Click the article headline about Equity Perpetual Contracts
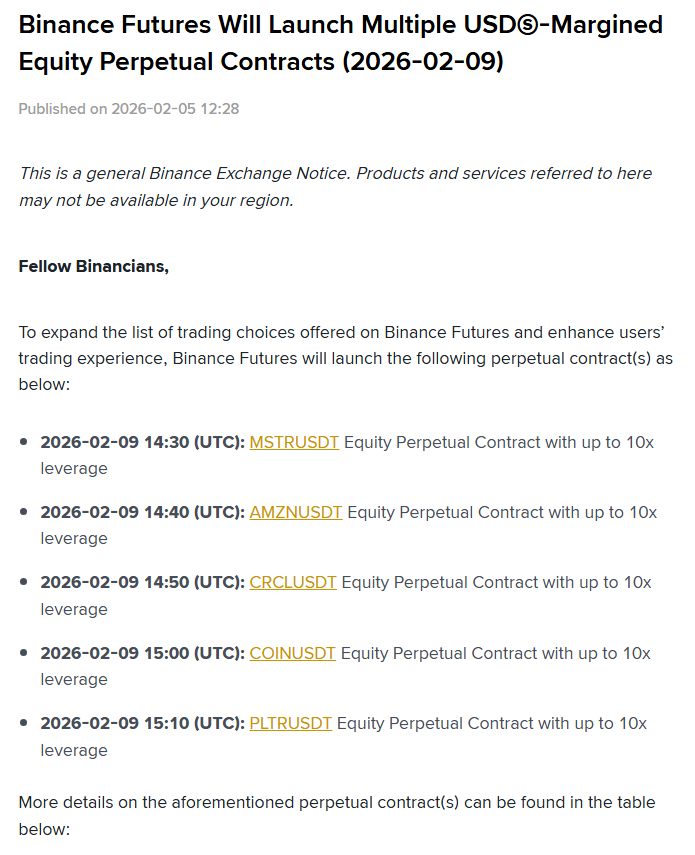 [x=340, y=43]
